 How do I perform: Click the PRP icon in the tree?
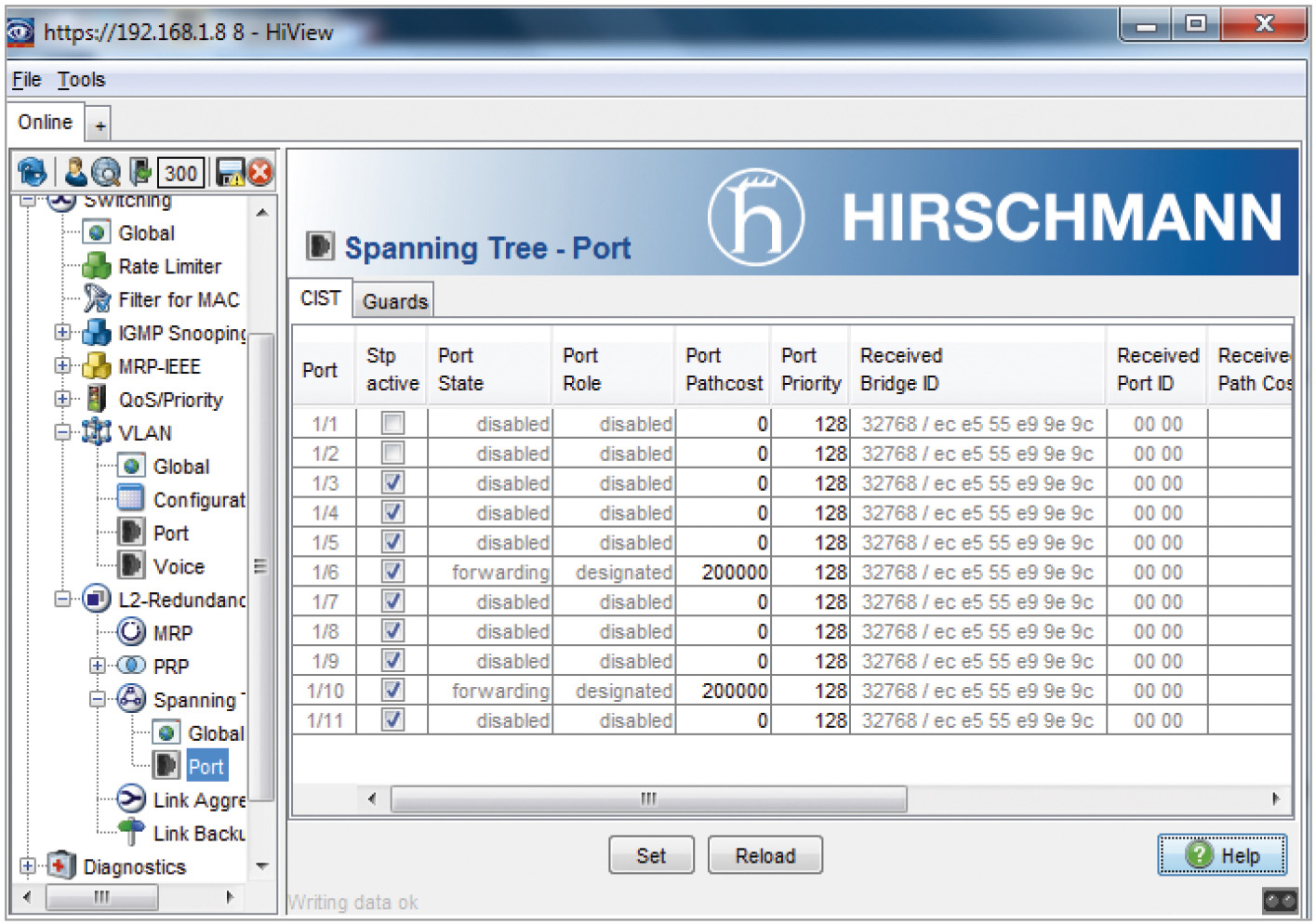131,666
